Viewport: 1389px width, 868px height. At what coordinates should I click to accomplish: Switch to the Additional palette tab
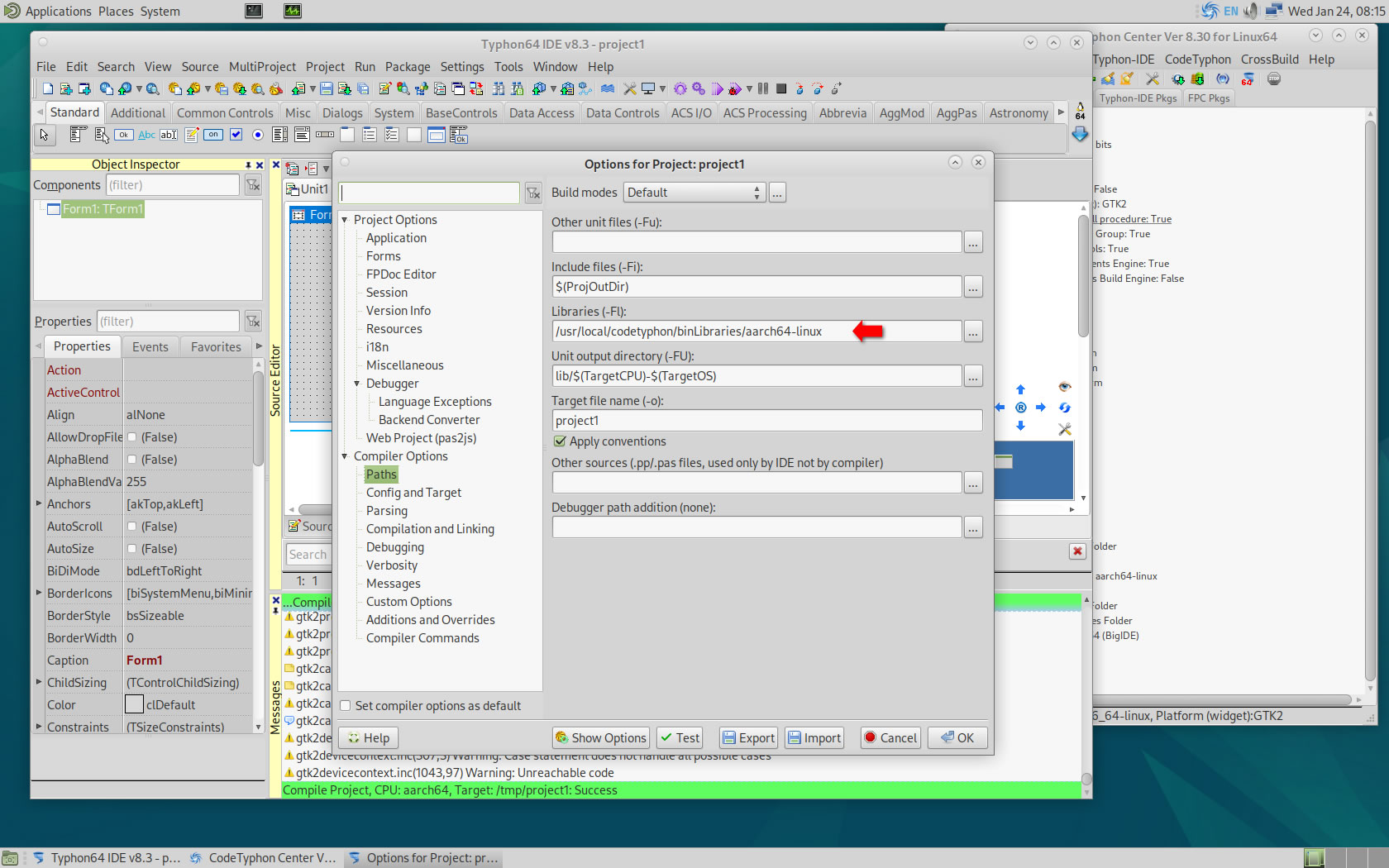[138, 113]
